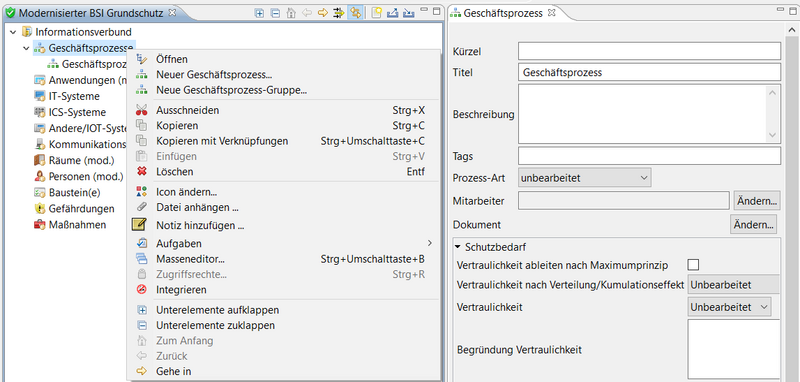Click the Beschreibung text area

(642, 114)
